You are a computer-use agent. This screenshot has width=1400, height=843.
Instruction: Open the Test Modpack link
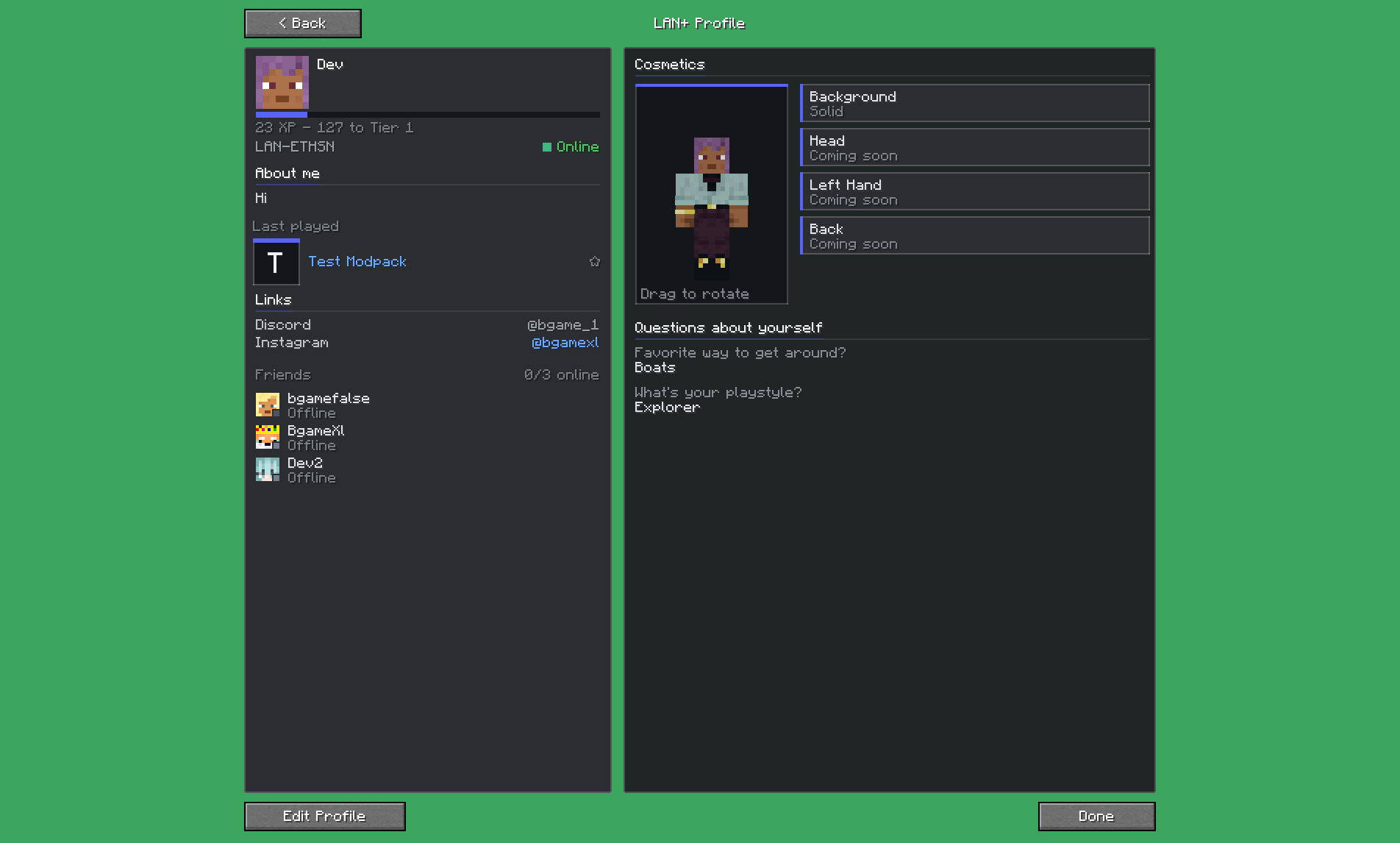(357, 262)
